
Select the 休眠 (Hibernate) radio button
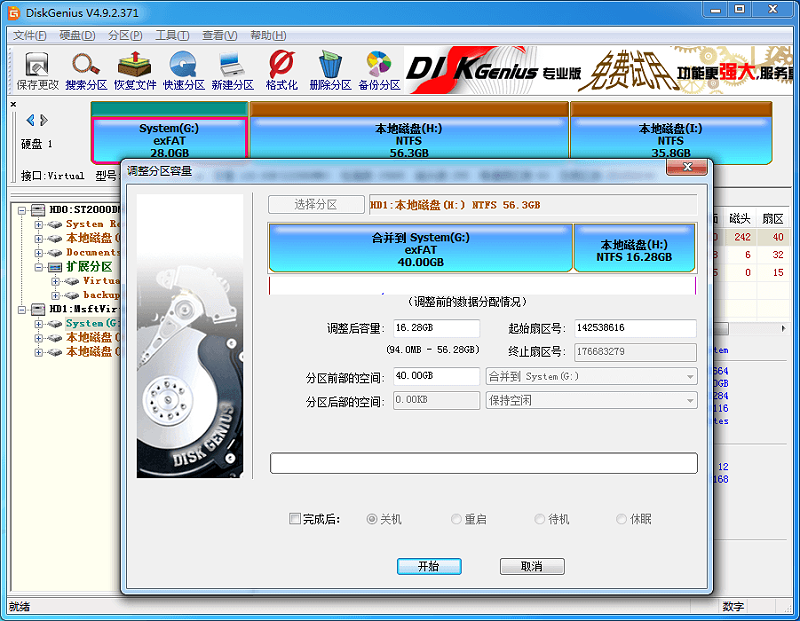coord(621,519)
